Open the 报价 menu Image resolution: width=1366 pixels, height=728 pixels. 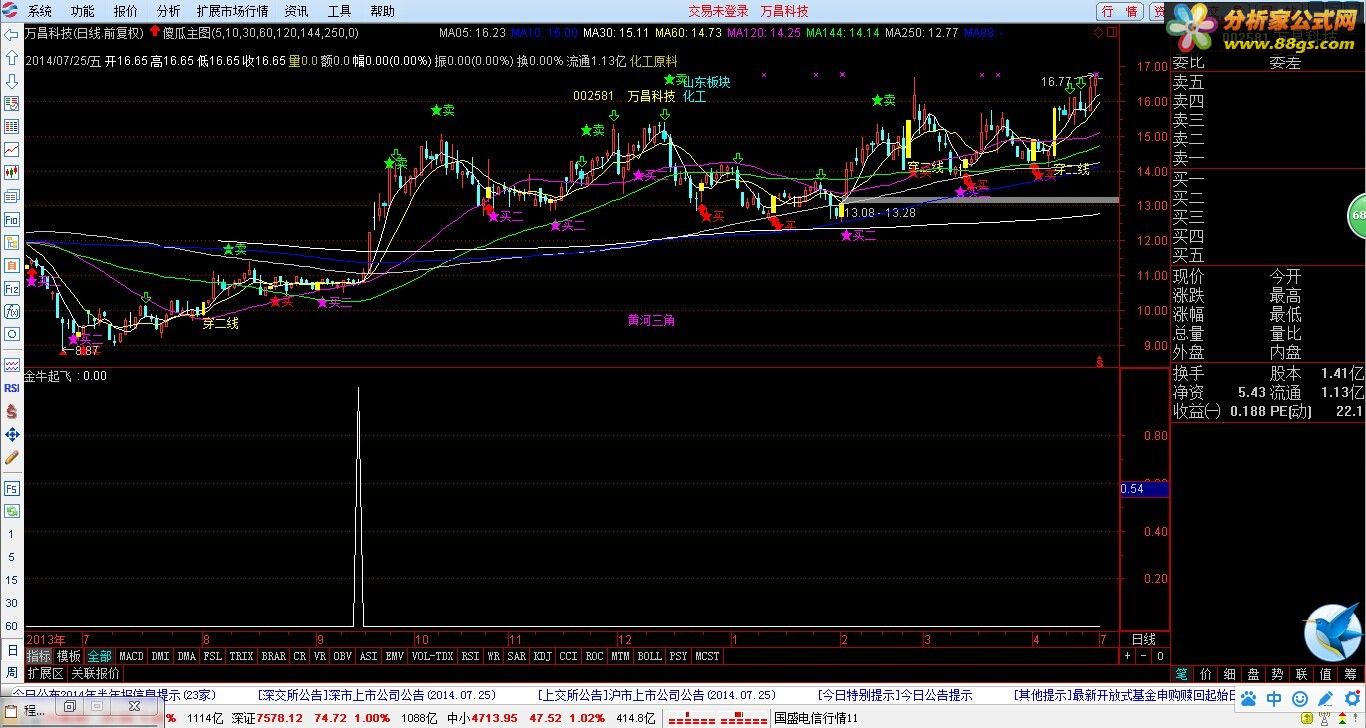tap(126, 11)
